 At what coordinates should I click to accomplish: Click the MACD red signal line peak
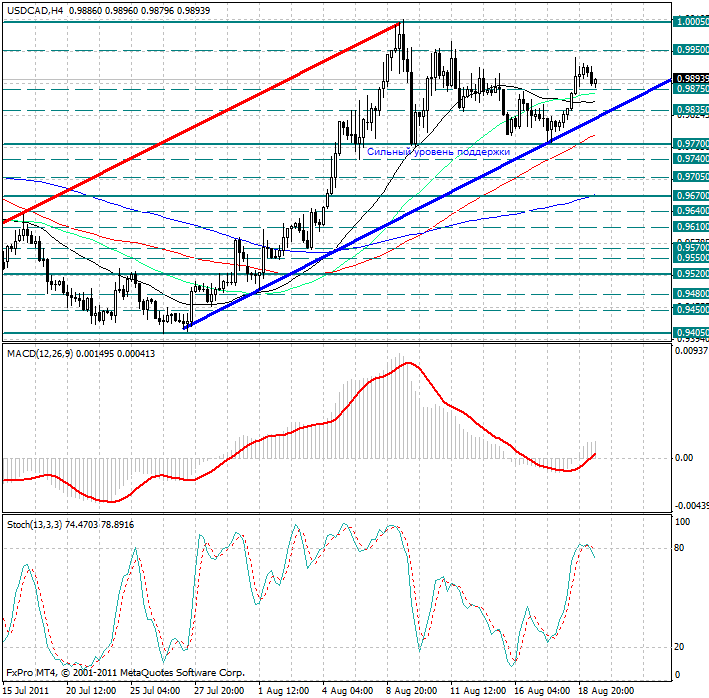tap(408, 363)
